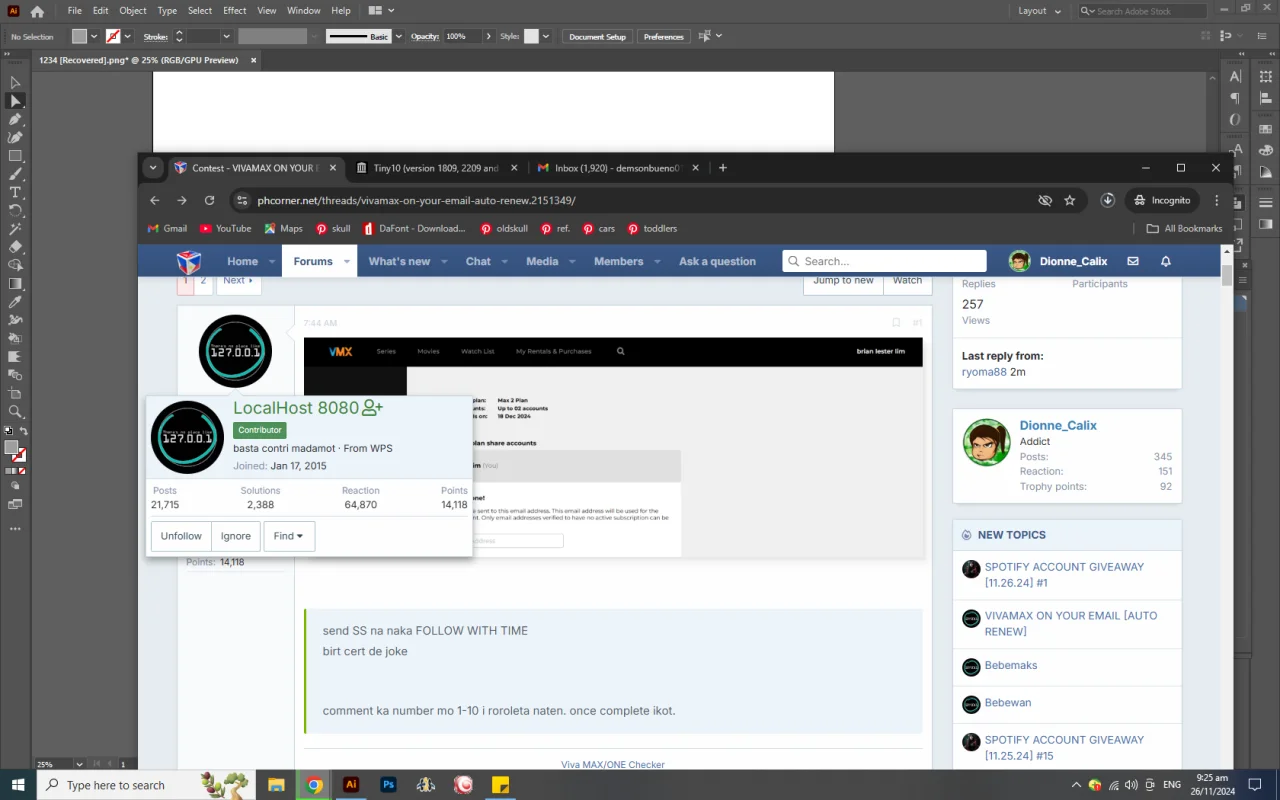Ignore user LocalHost 8080
1280x800 pixels.
[236, 536]
